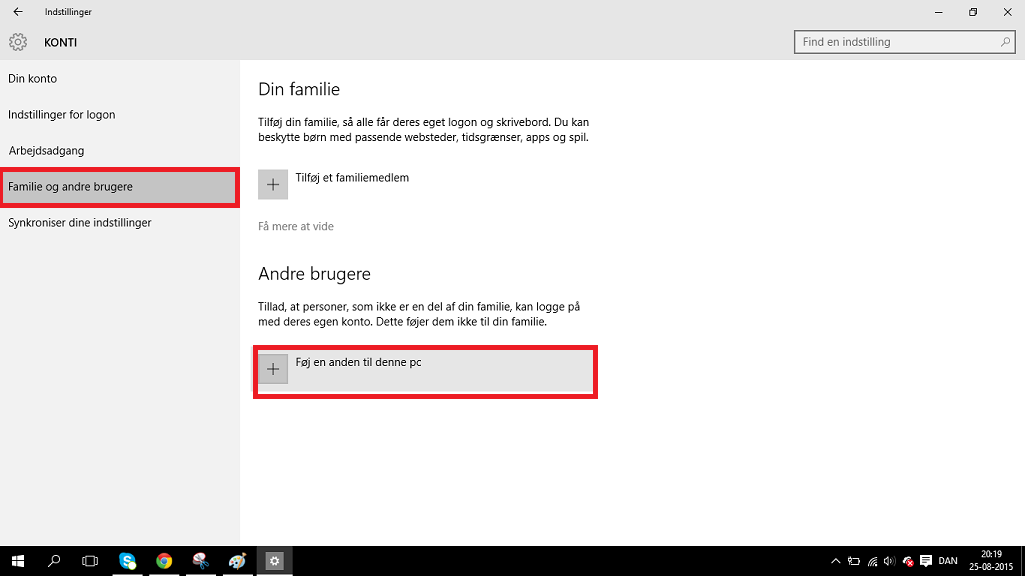Open 'Synkroniser dine indstillinger'
This screenshot has width=1025, height=576.
[80, 223]
